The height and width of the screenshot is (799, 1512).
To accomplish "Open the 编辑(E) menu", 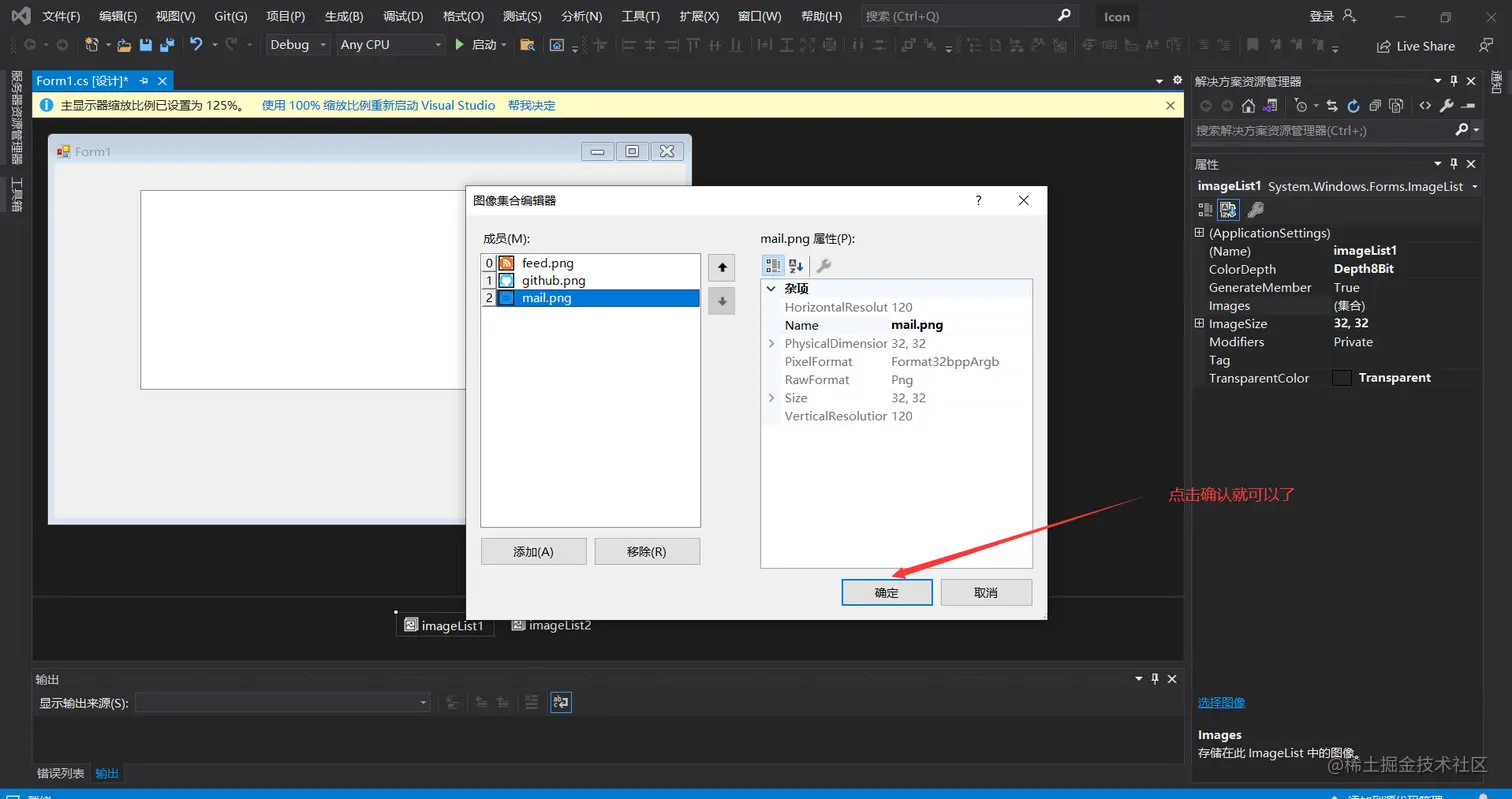I will point(118,17).
